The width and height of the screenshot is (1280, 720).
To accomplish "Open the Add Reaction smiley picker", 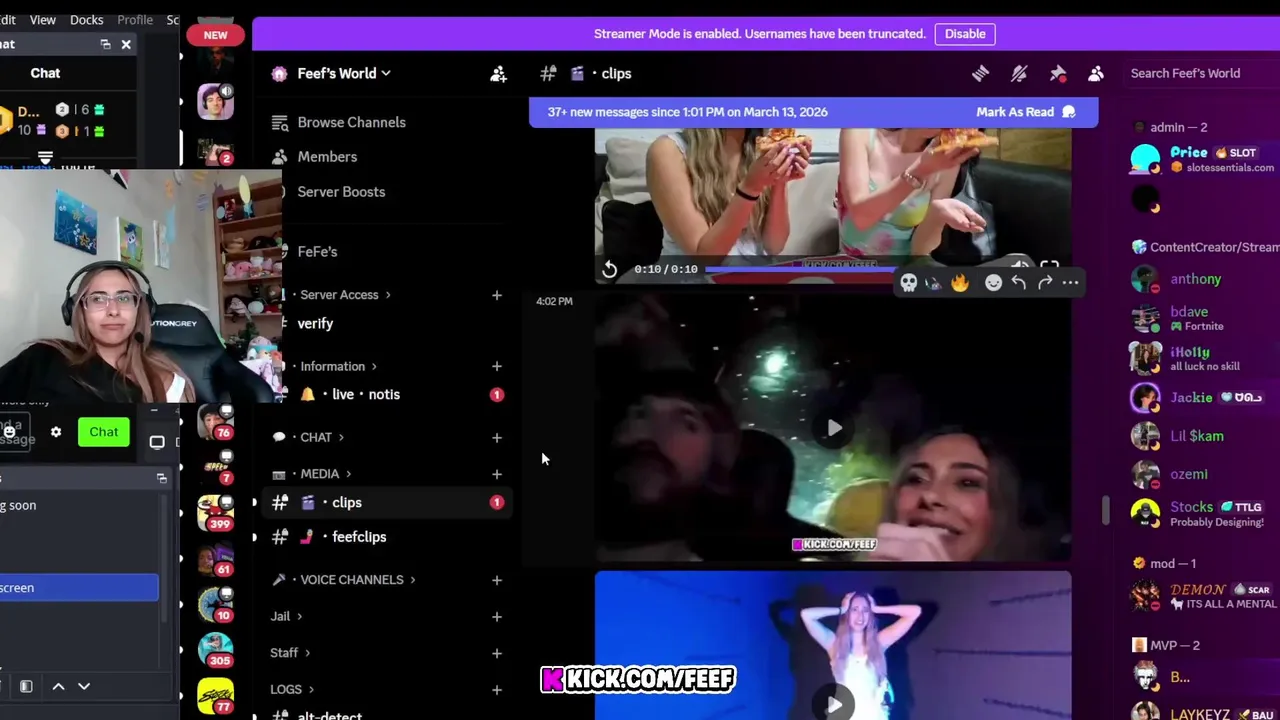I will (993, 283).
